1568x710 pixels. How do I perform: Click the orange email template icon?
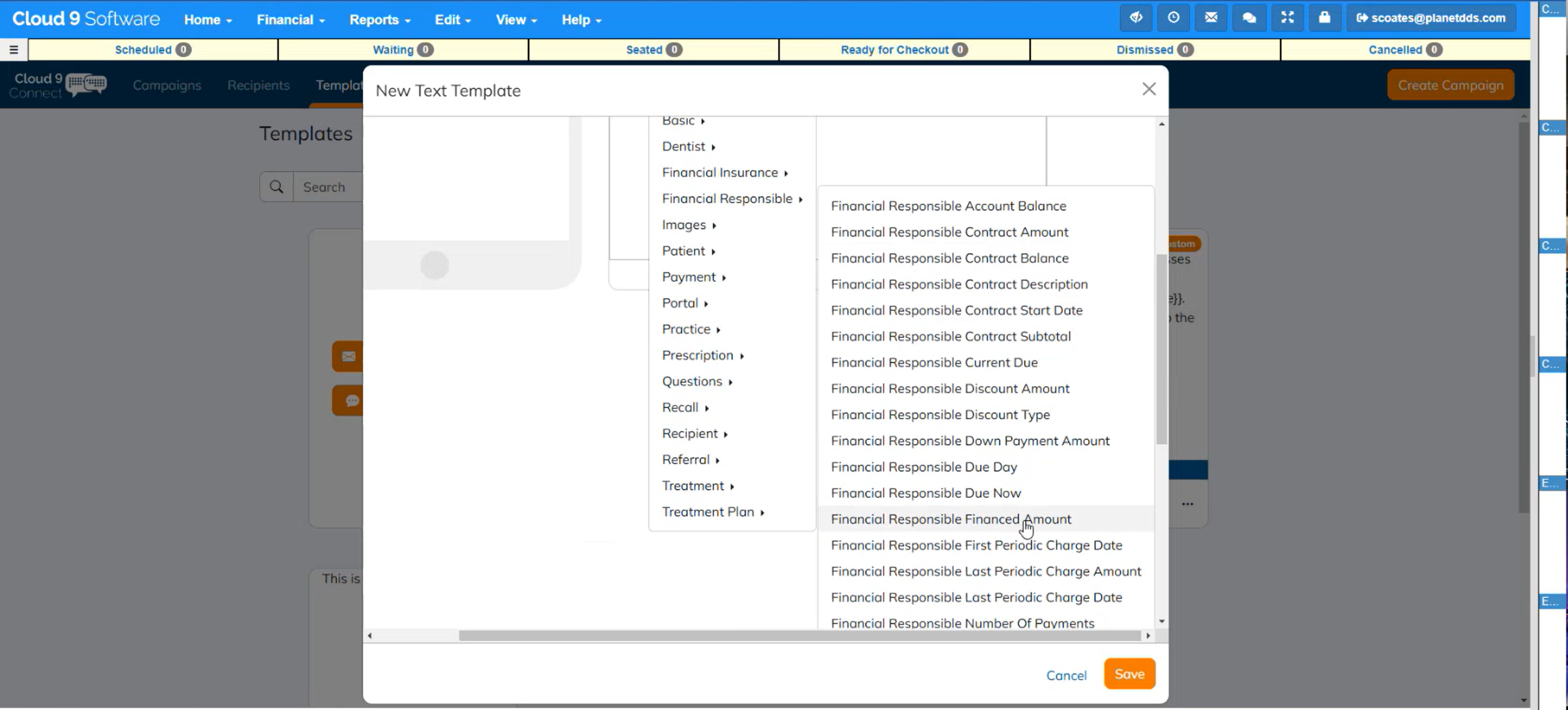pos(348,356)
